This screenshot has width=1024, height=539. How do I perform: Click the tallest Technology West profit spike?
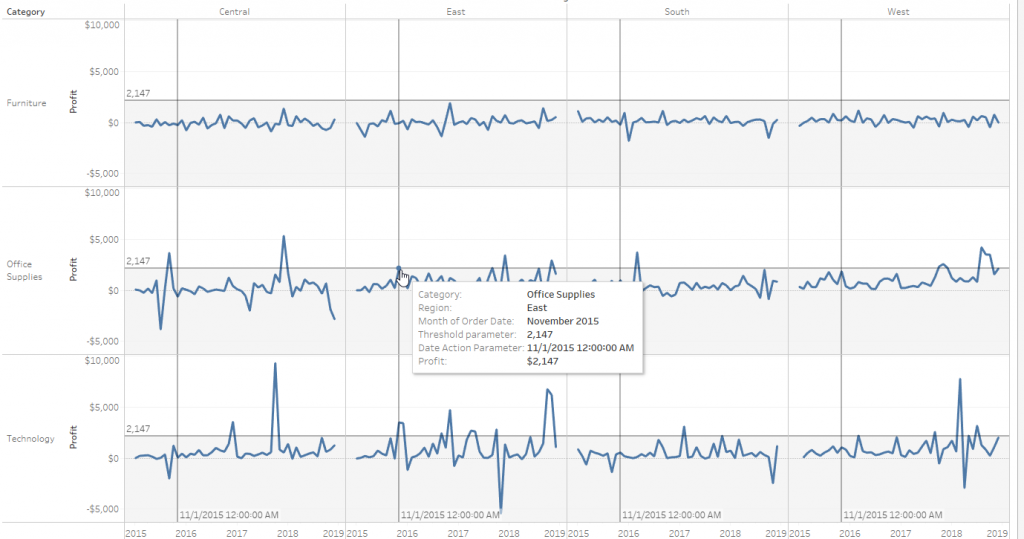tap(960, 380)
